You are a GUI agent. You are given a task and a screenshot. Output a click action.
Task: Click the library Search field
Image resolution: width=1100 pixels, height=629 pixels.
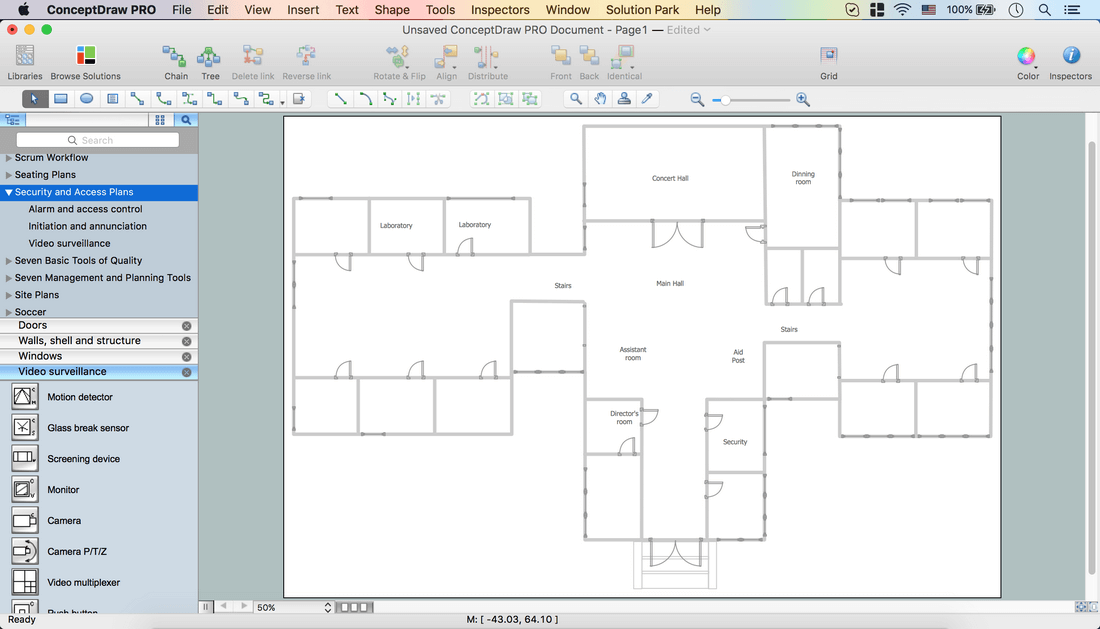(x=98, y=140)
